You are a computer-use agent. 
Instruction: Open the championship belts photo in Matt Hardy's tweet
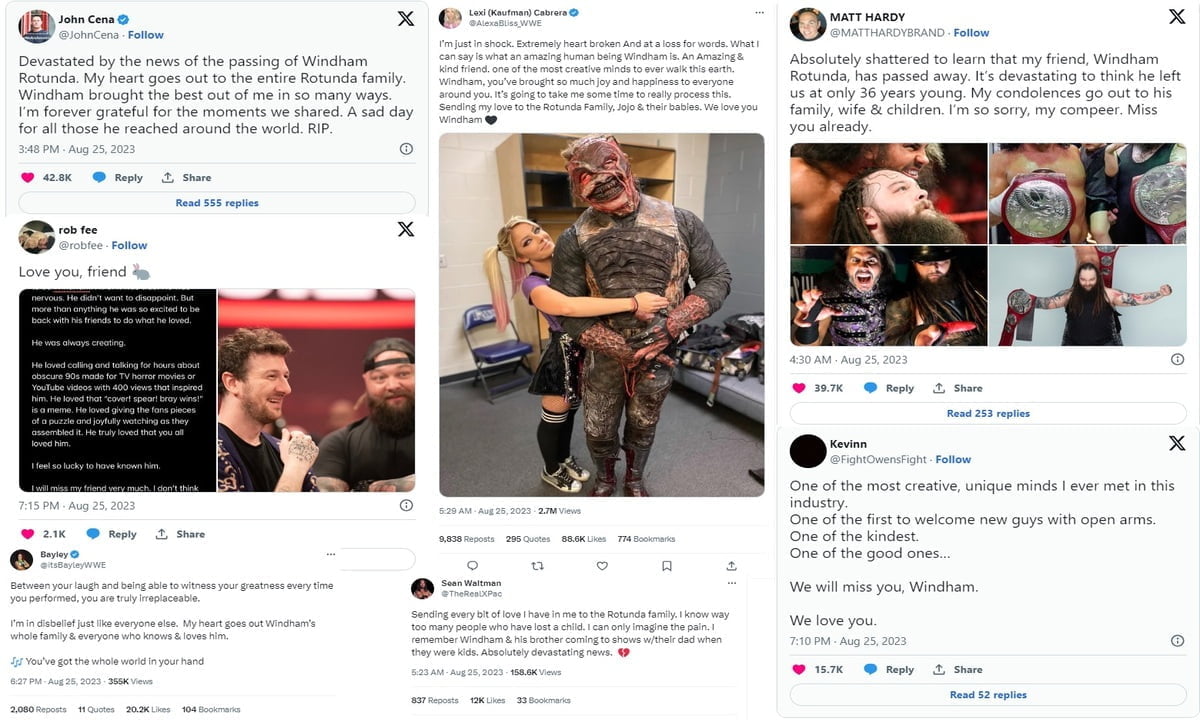pos(1088,194)
